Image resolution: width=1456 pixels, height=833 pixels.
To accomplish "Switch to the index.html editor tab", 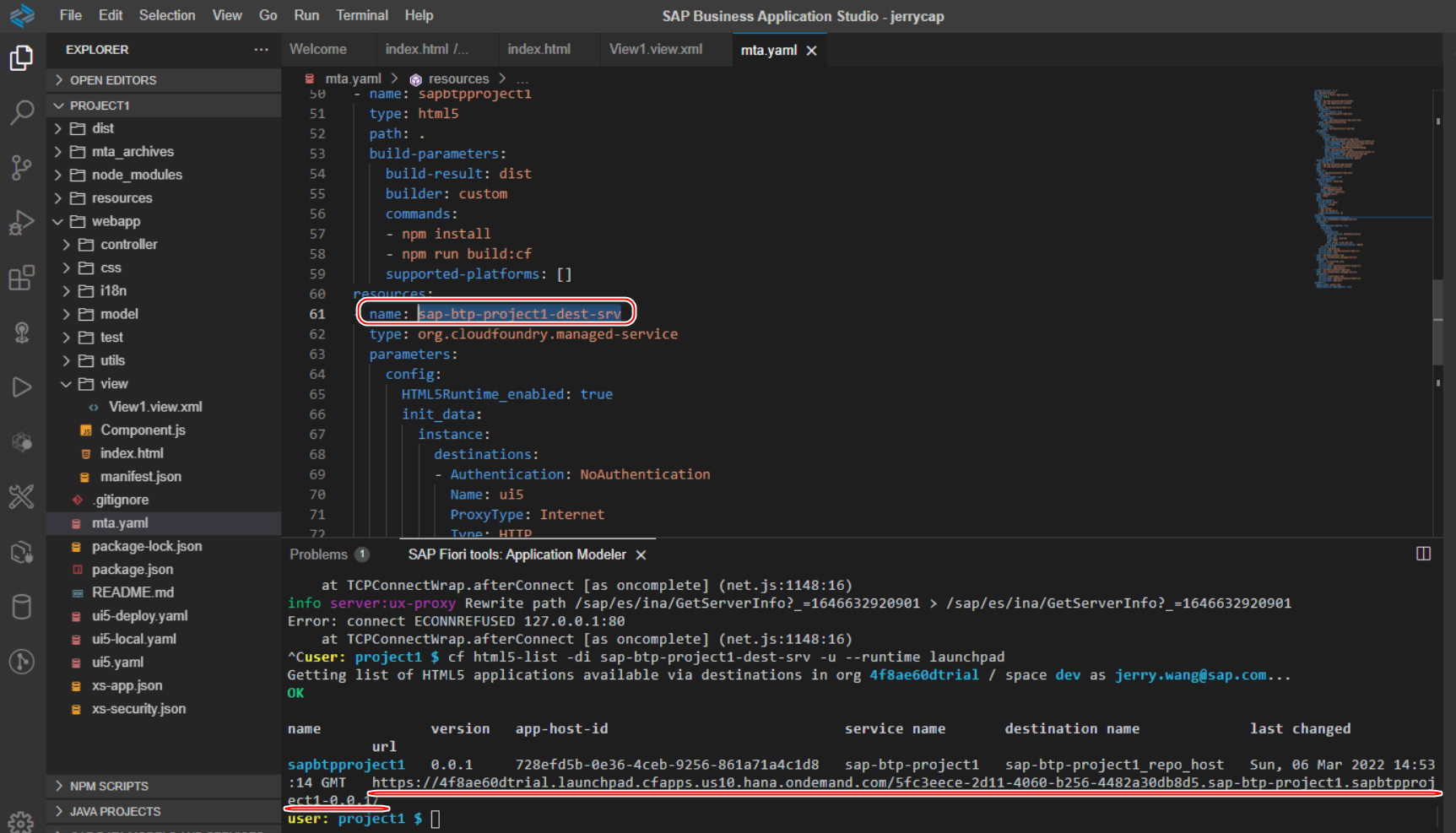I will point(539,50).
